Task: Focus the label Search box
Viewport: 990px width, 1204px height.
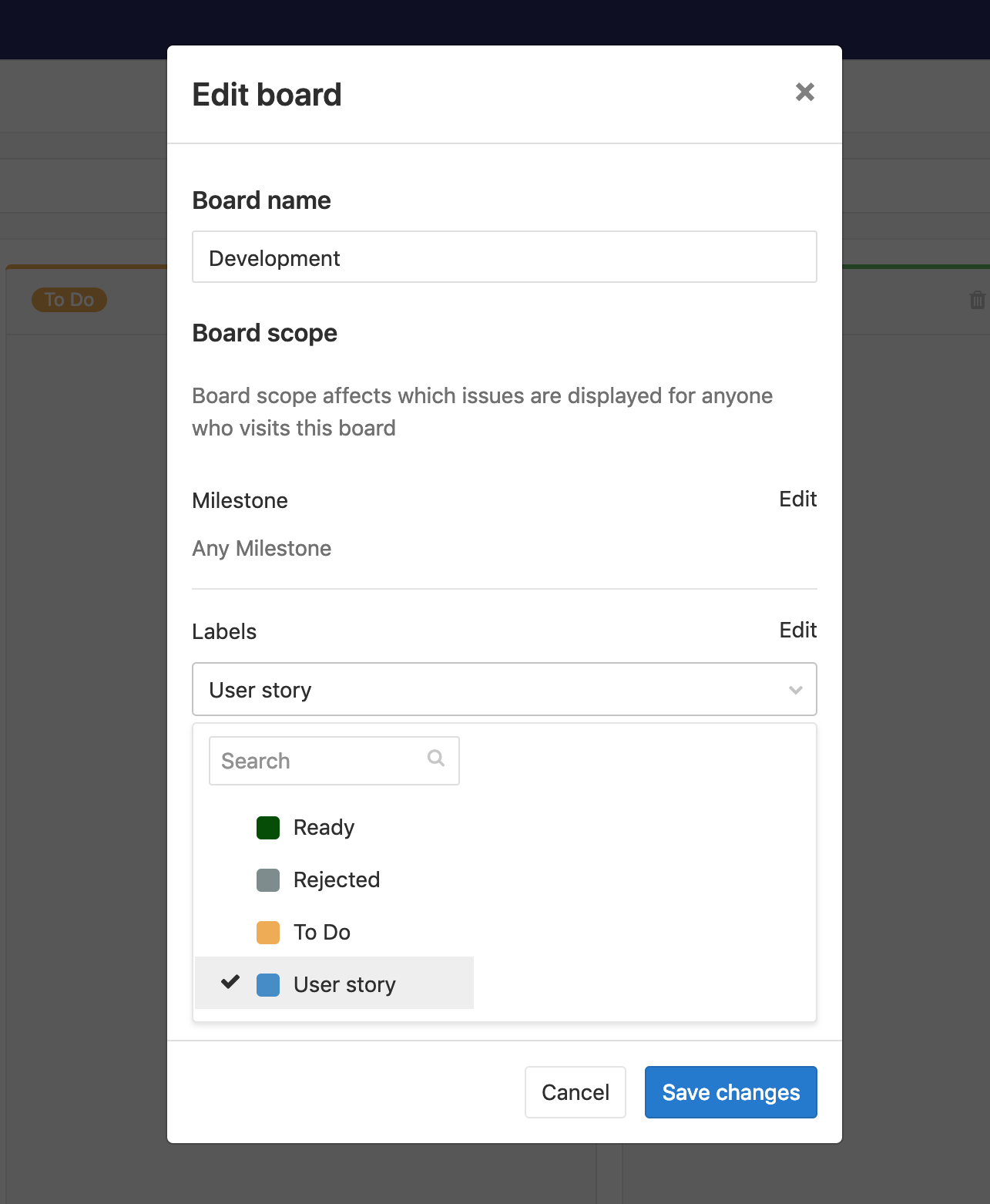Action: click(334, 761)
